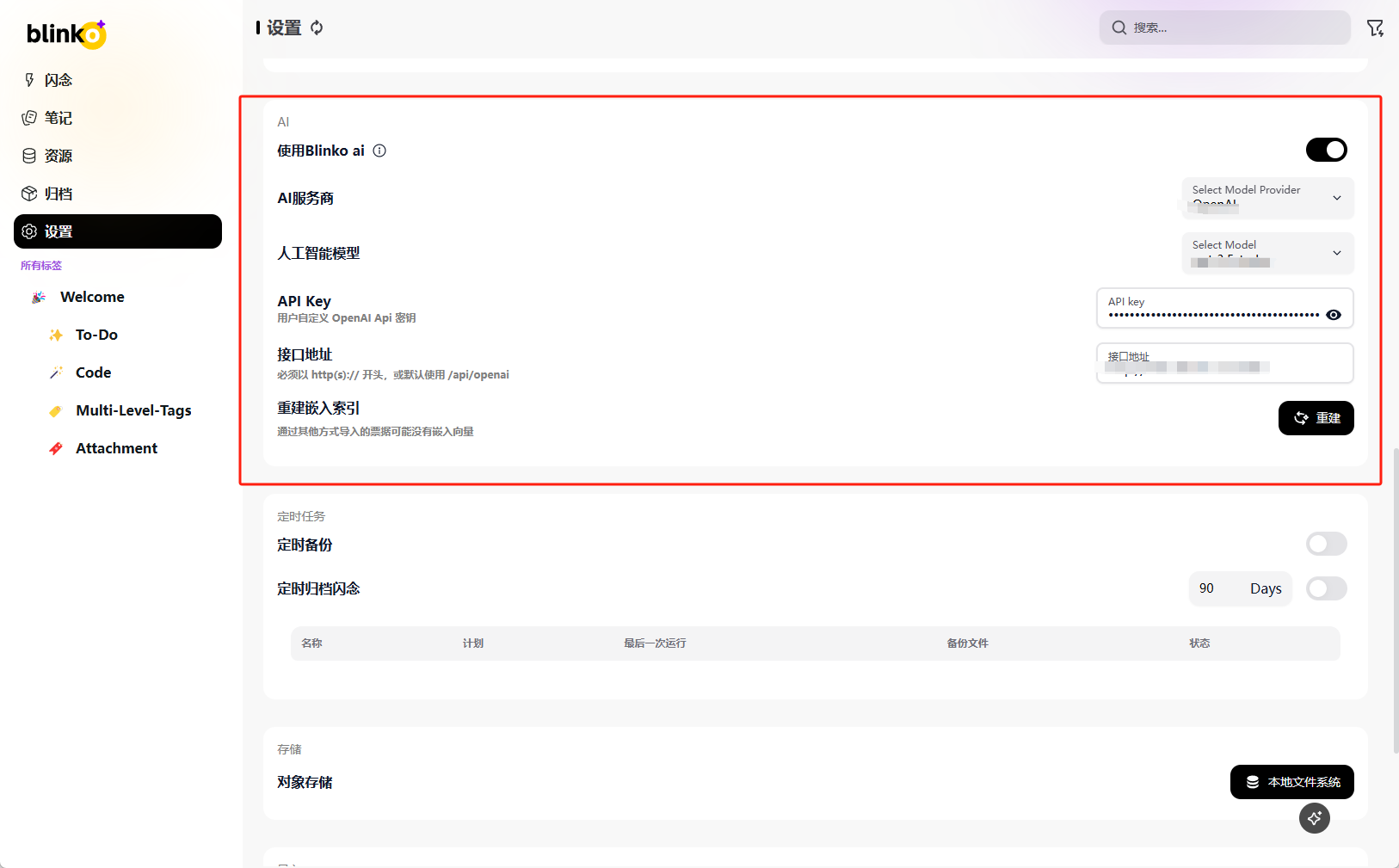Image resolution: width=1399 pixels, height=868 pixels.
Task: Click the Code wand icon
Action: click(x=56, y=372)
